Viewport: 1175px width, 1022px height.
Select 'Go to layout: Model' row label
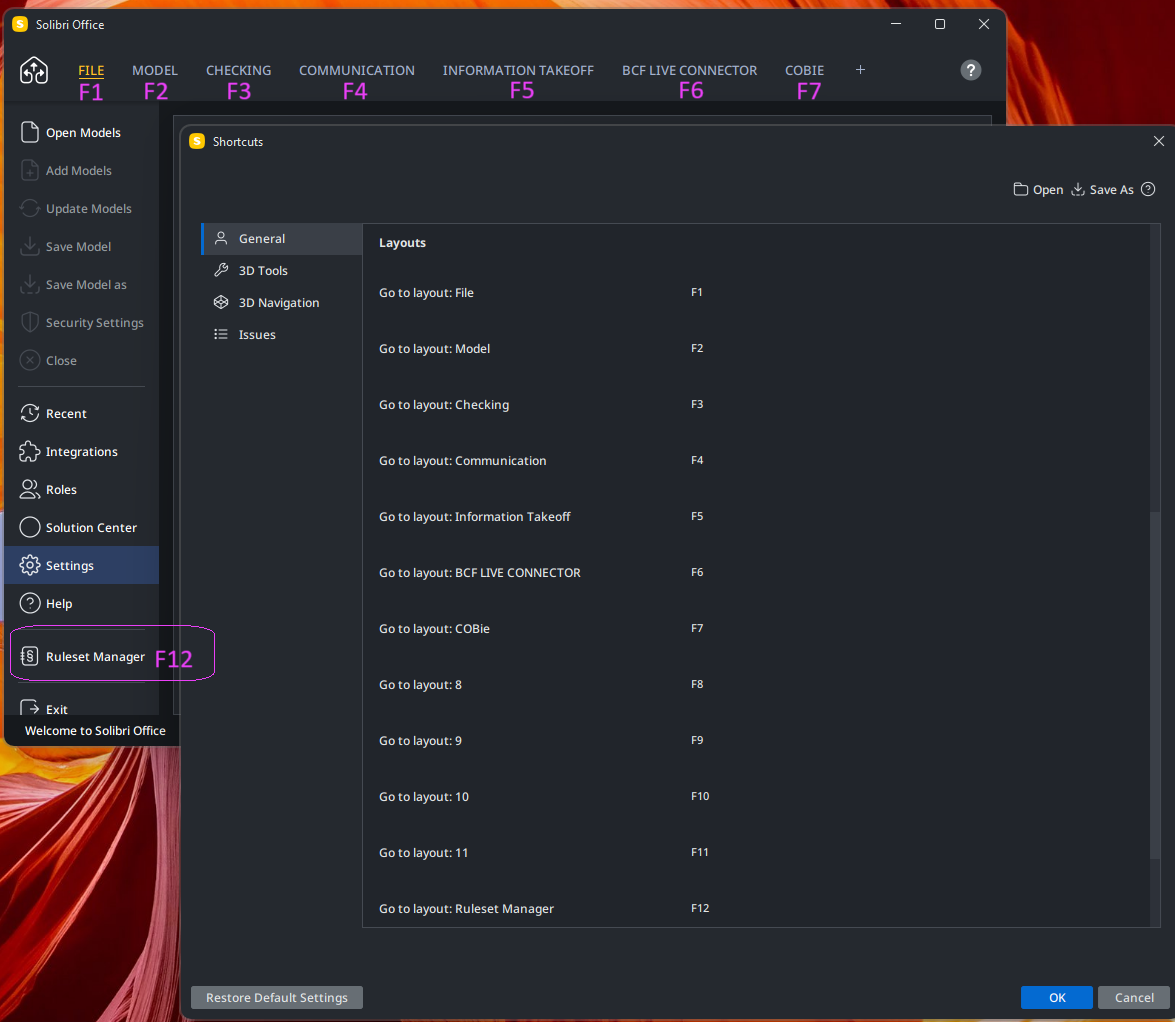(434, 348)
